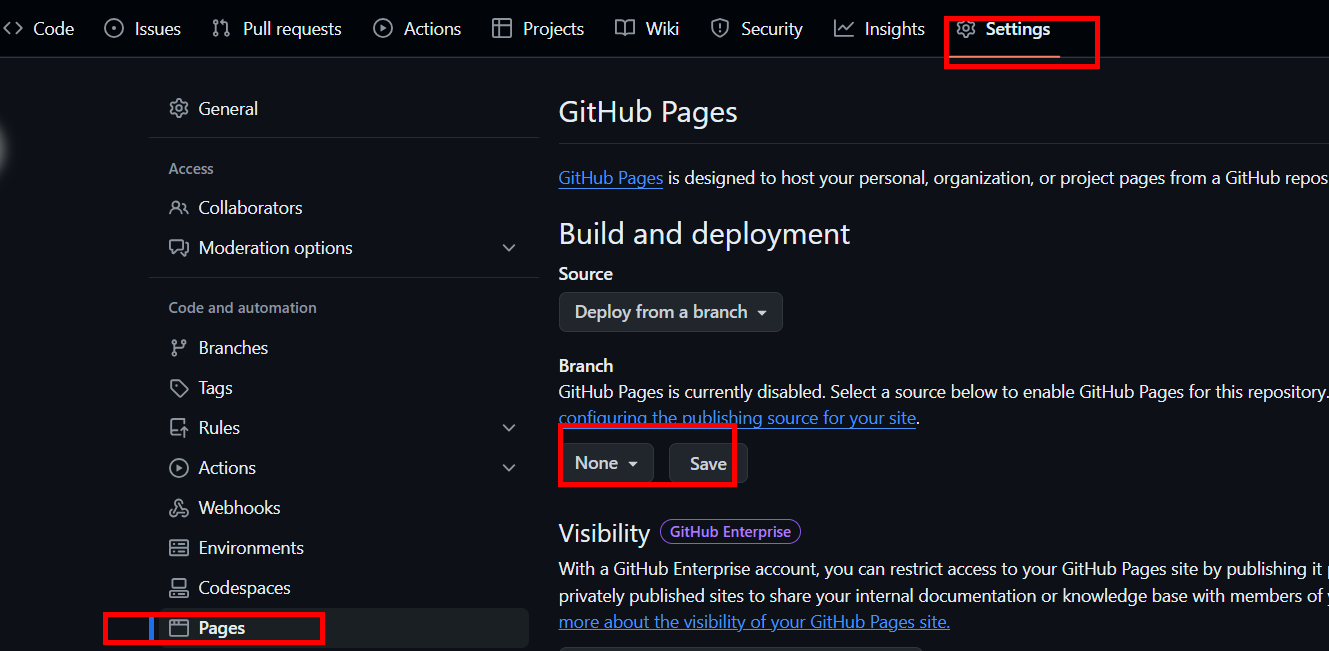Click the Branches git-branch icon
This screenshot has width=1329, height=651.
179,348
